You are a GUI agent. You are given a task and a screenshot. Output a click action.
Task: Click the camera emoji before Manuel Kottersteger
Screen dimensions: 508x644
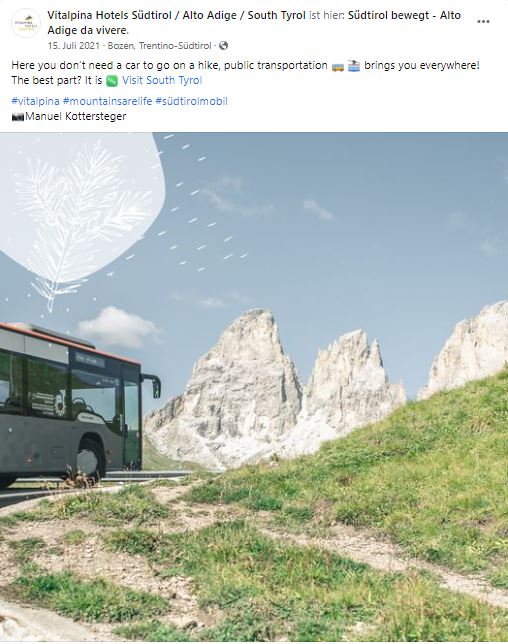tap(18, 117)
